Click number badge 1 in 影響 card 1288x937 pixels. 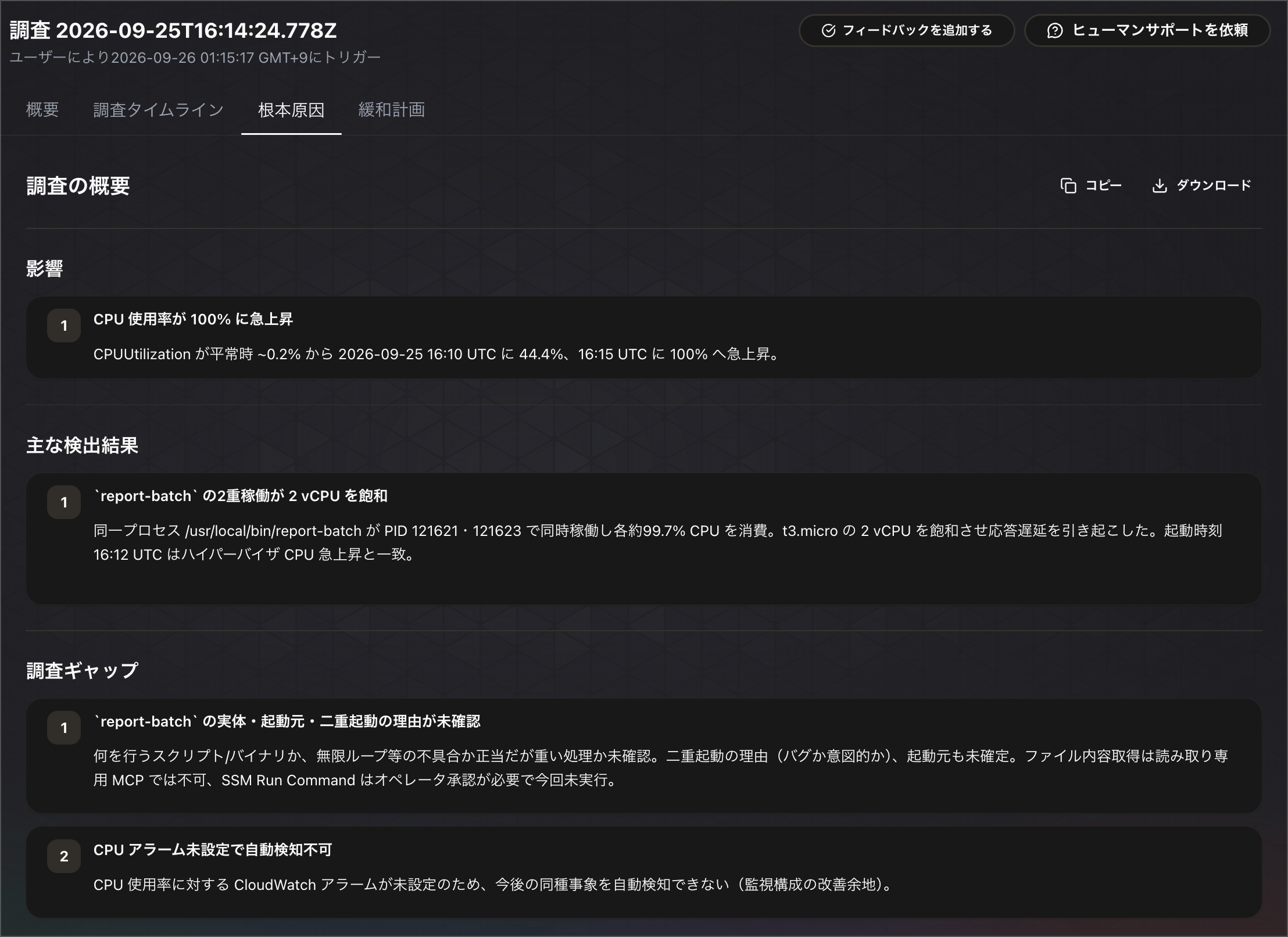click(64, 326)
